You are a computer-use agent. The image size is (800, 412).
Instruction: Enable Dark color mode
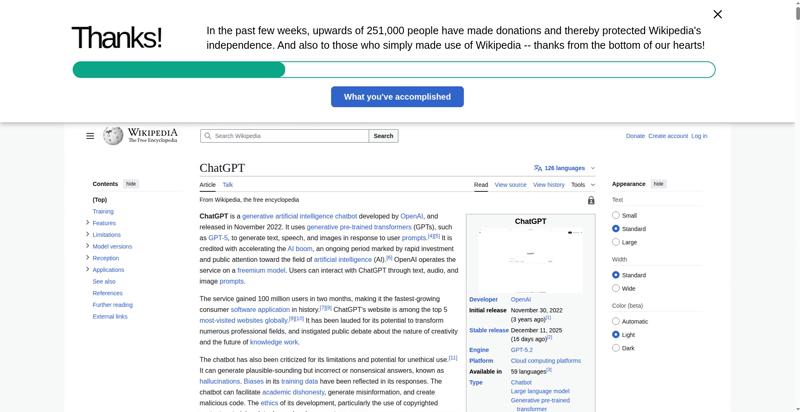click(616, 348)
